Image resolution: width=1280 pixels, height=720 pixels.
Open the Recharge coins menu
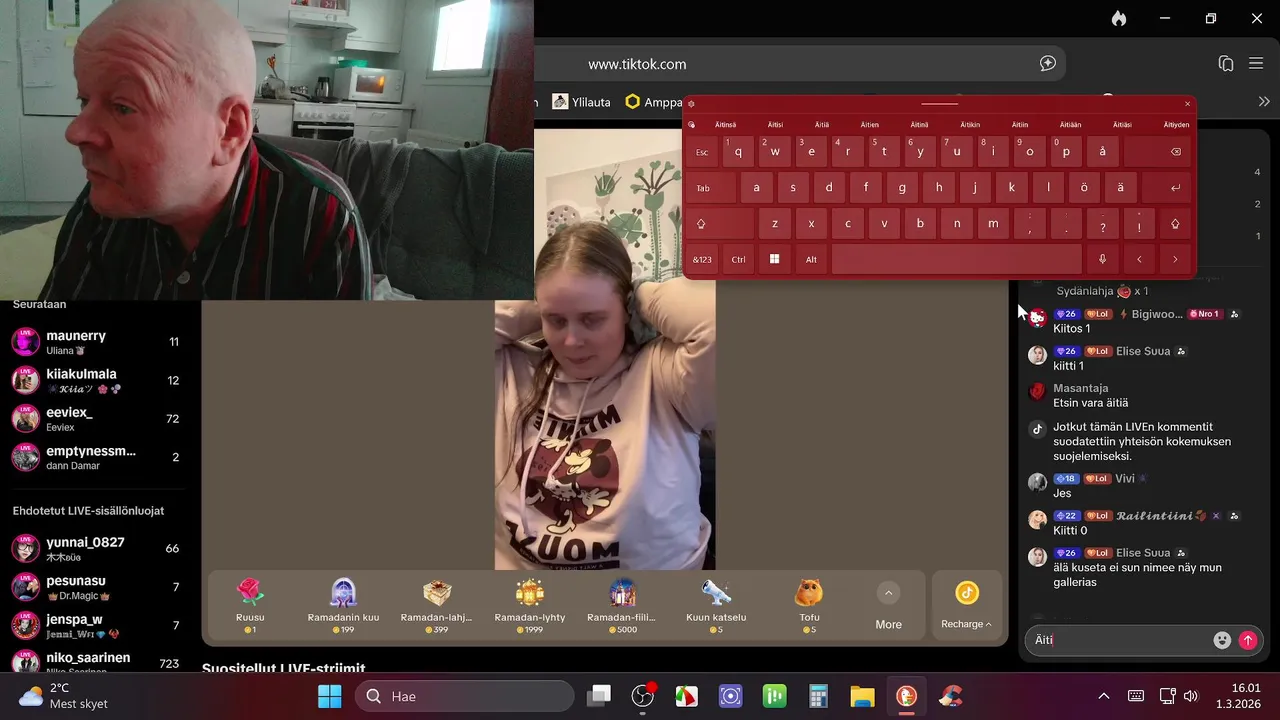966,606
